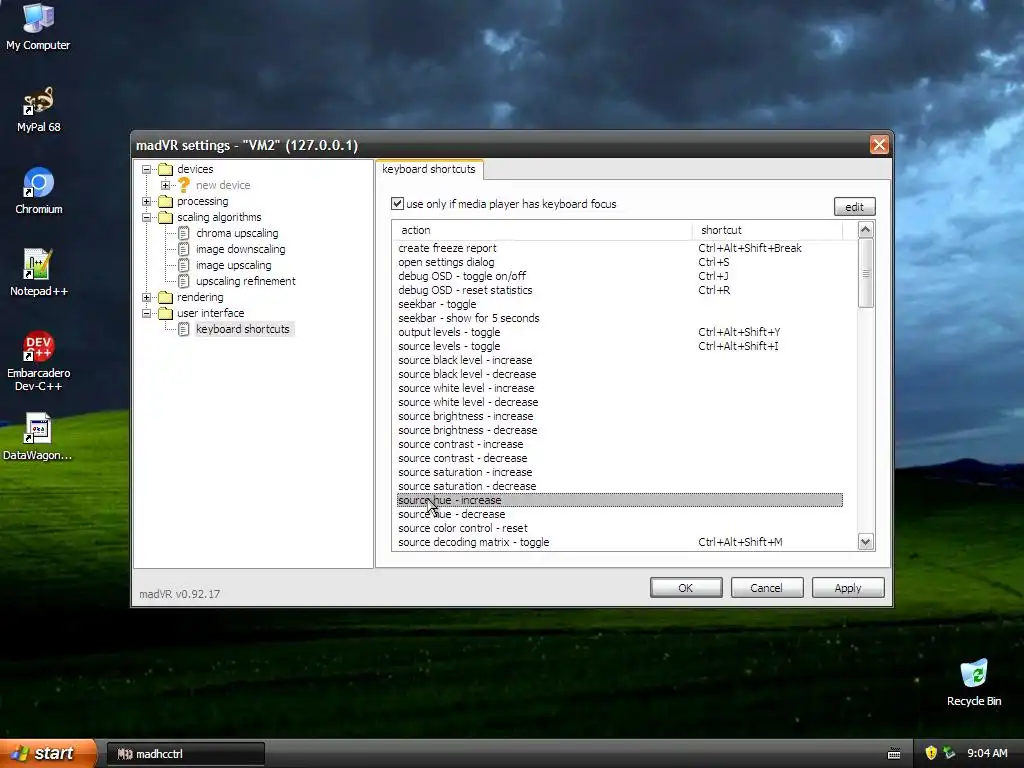Select image downscaling tree item
This screenshot has height=768, width=1024.
(240, 249)
